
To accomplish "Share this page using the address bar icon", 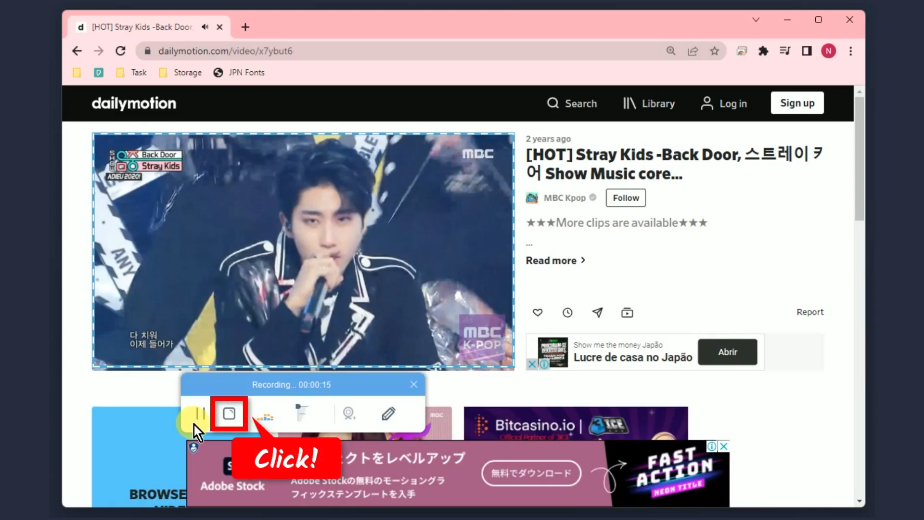I will pyautogui.click(x=693, y=51).
